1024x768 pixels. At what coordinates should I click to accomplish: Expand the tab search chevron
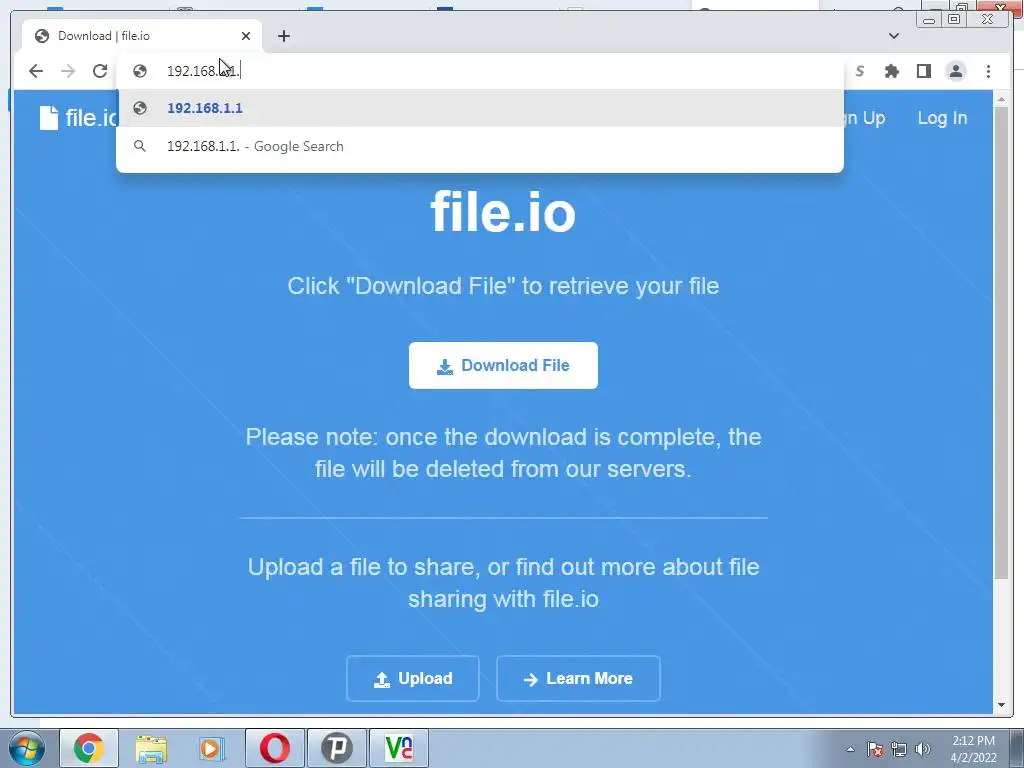(894, 36)
